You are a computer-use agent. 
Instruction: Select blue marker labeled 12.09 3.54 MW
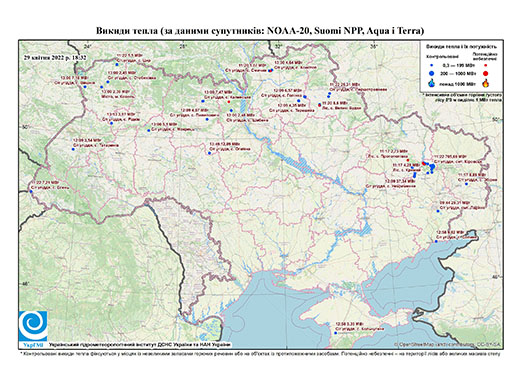point(73,149)
